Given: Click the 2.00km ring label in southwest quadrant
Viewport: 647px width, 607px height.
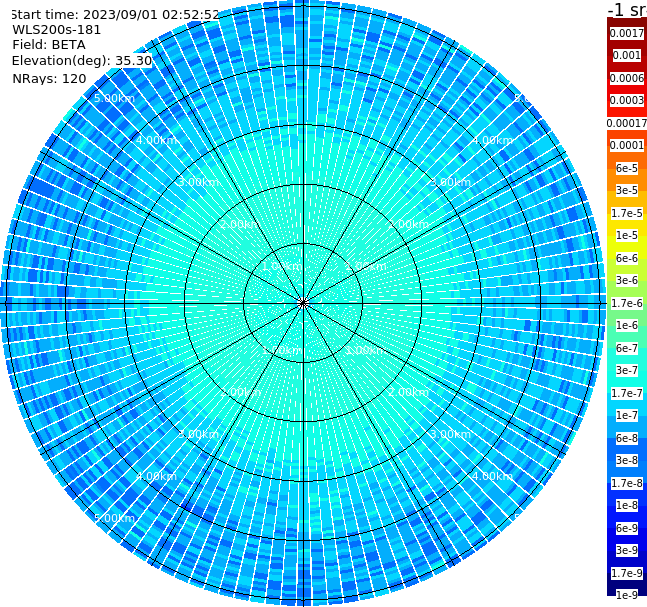Looking at the screenshot, I should pos(241,392).
